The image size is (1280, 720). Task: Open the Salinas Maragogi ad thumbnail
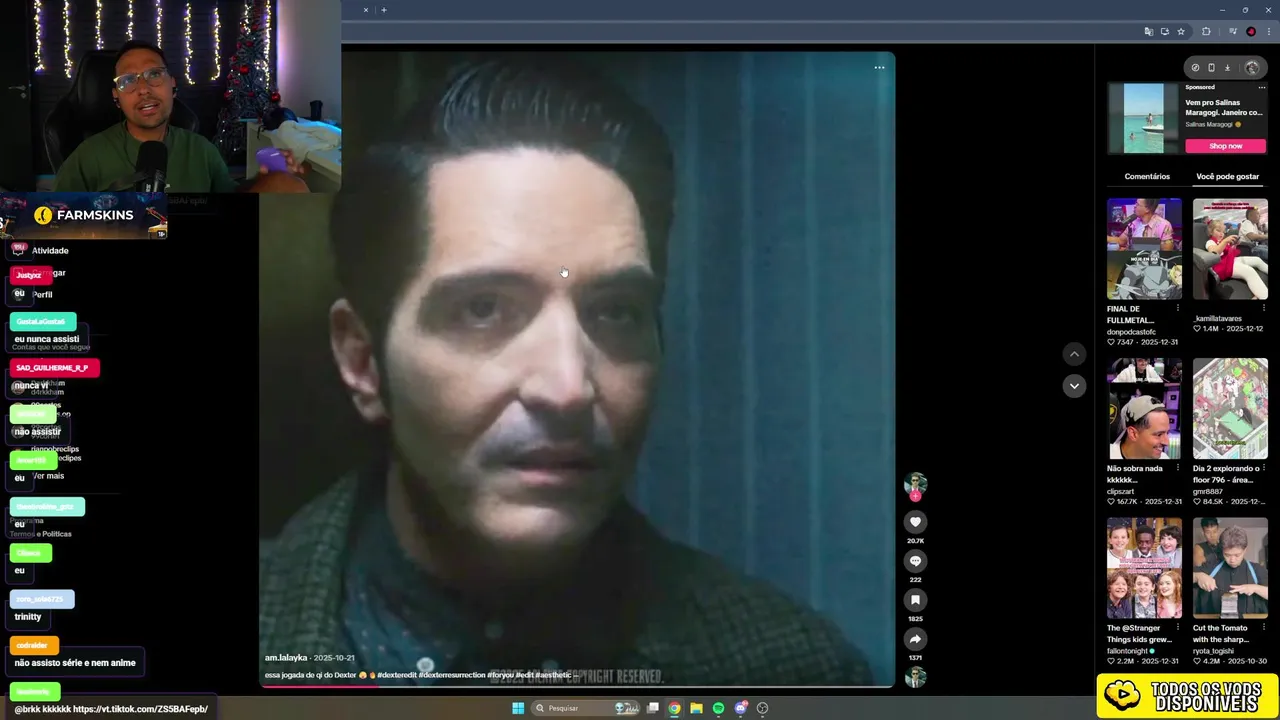(x=1143, y=118)
